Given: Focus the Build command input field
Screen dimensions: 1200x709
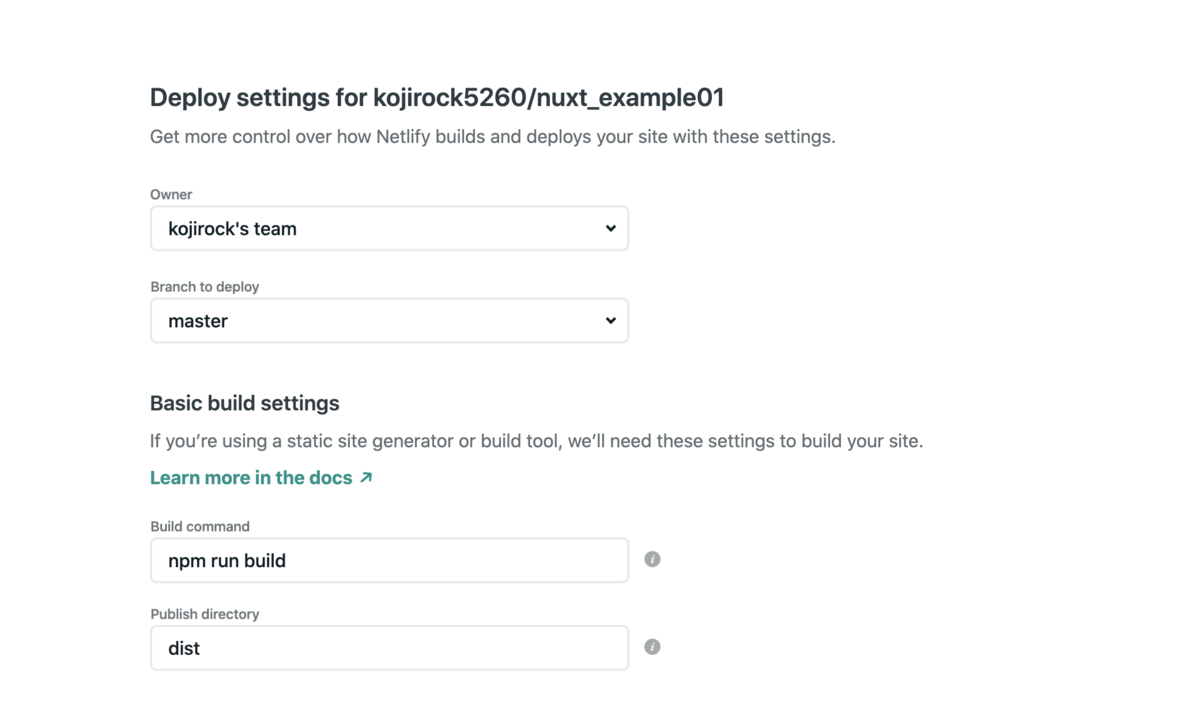Looking at the screenshot, I should 389,560.
